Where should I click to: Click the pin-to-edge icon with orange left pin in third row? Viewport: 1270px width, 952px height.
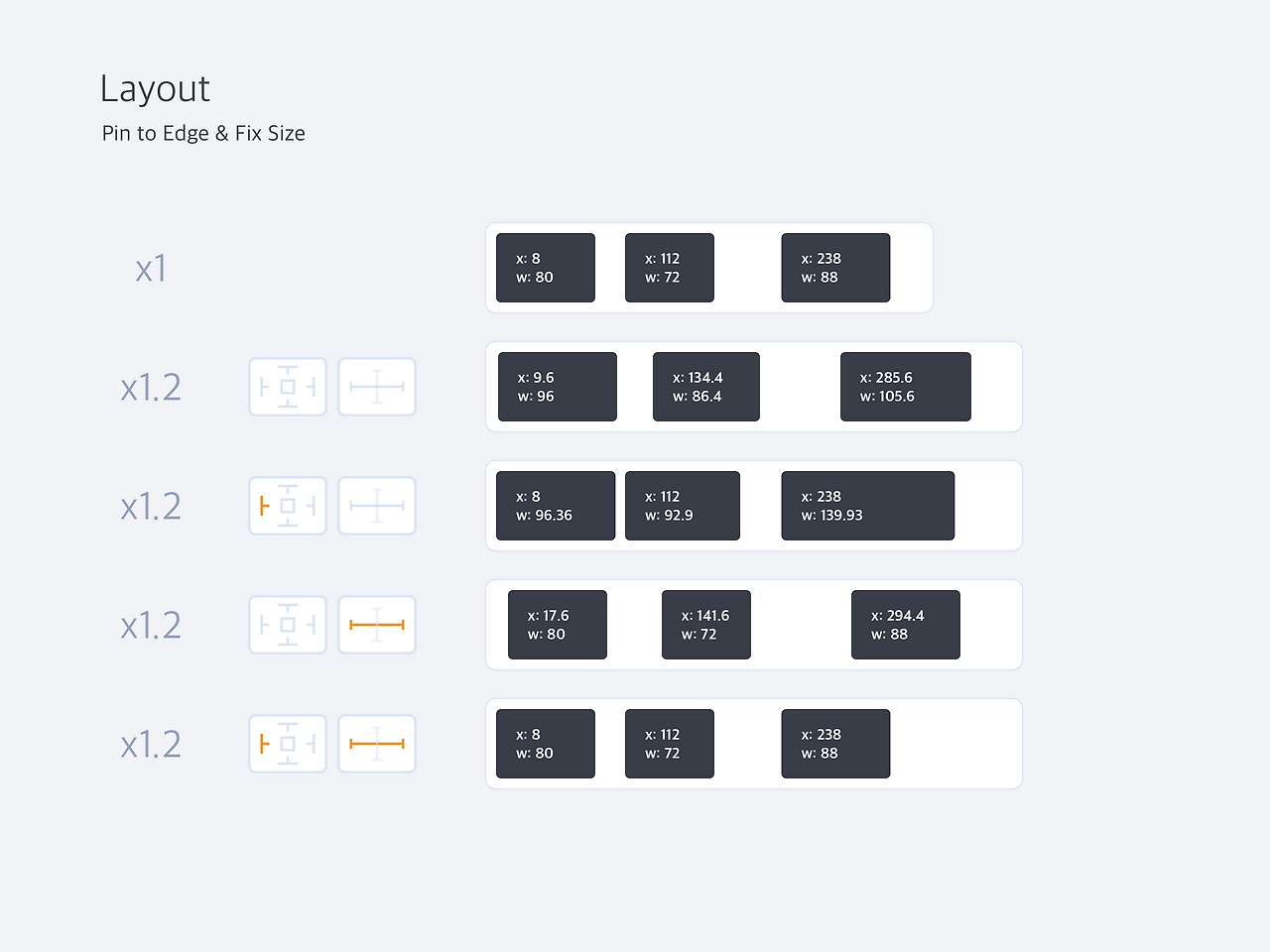click(288, 506)
